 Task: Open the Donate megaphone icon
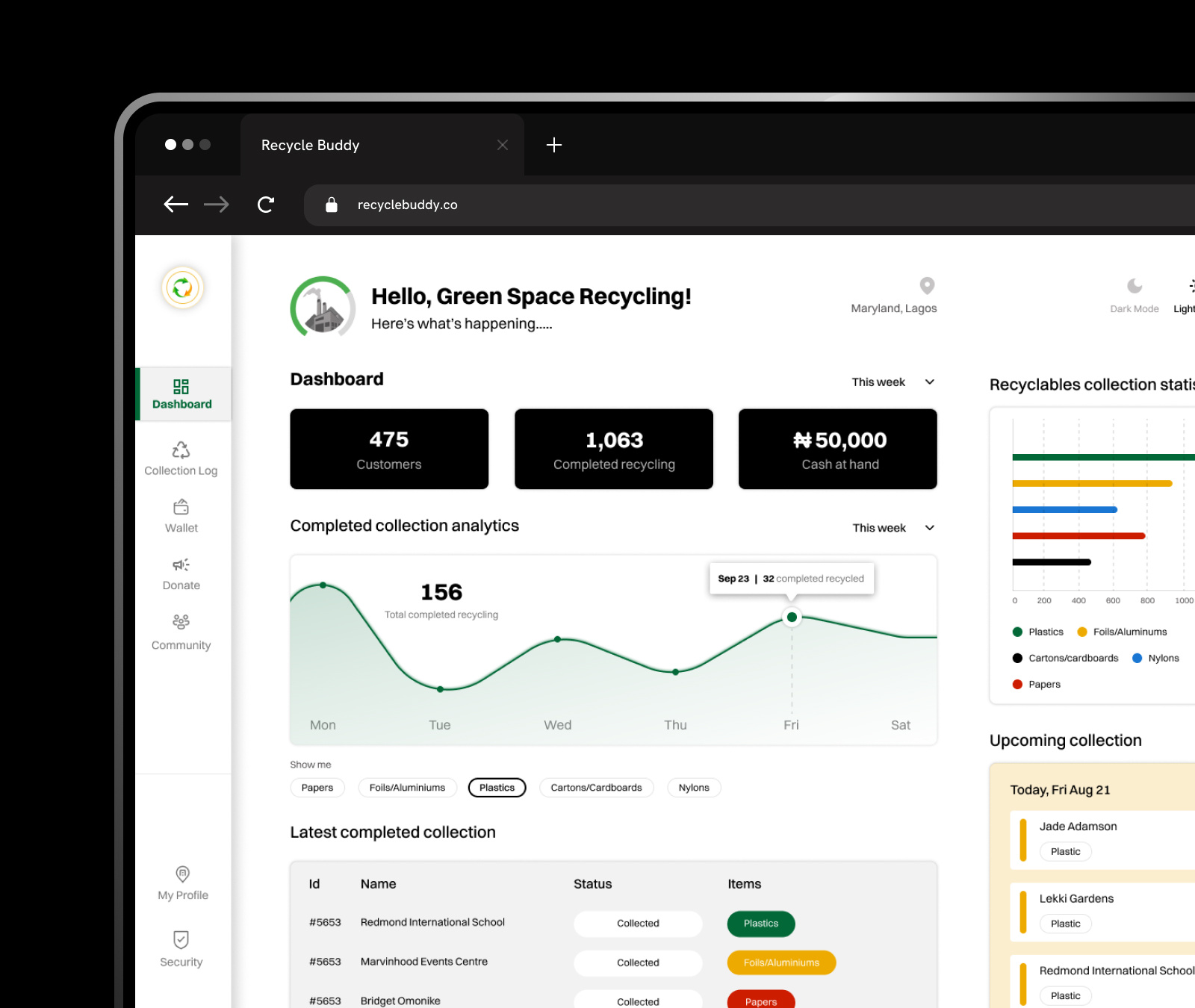(181, 564)
